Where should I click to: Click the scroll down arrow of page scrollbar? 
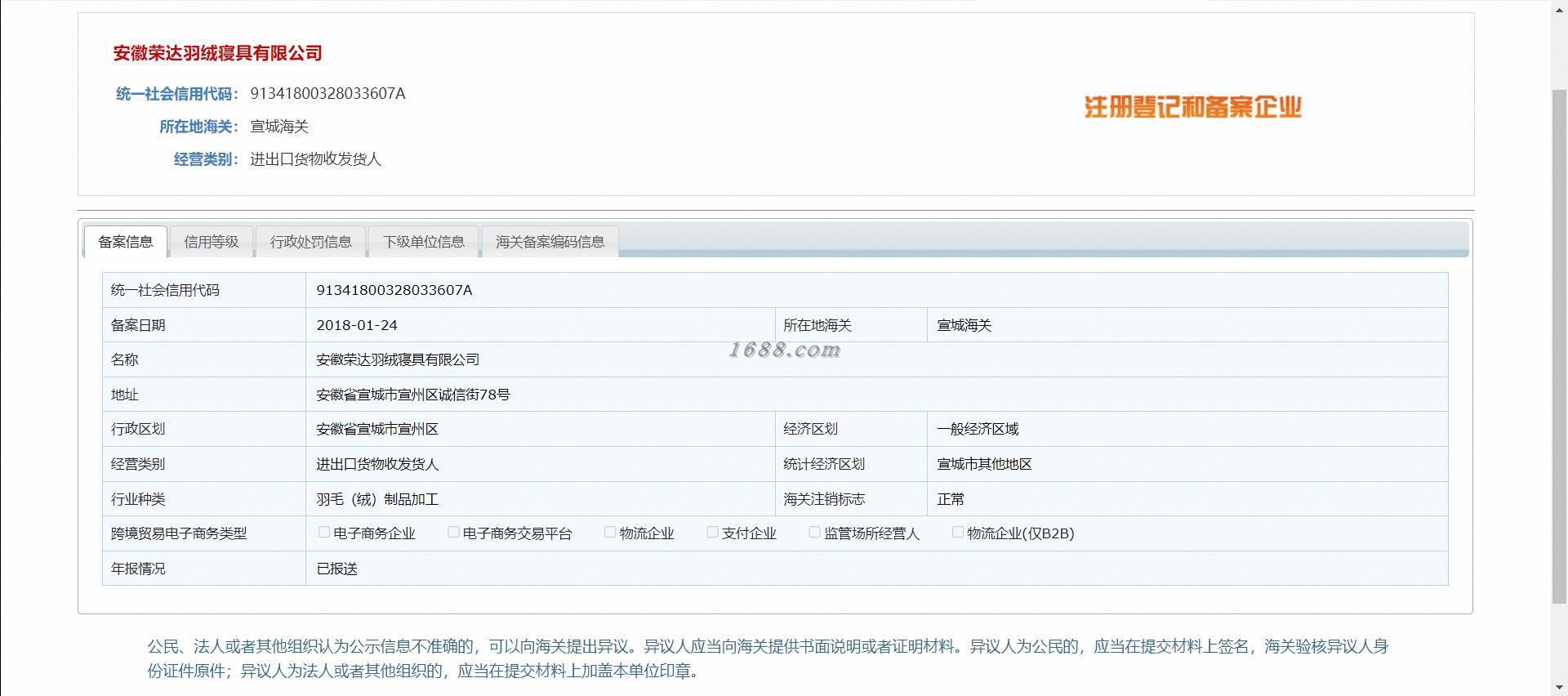(x=1559, y=689)
